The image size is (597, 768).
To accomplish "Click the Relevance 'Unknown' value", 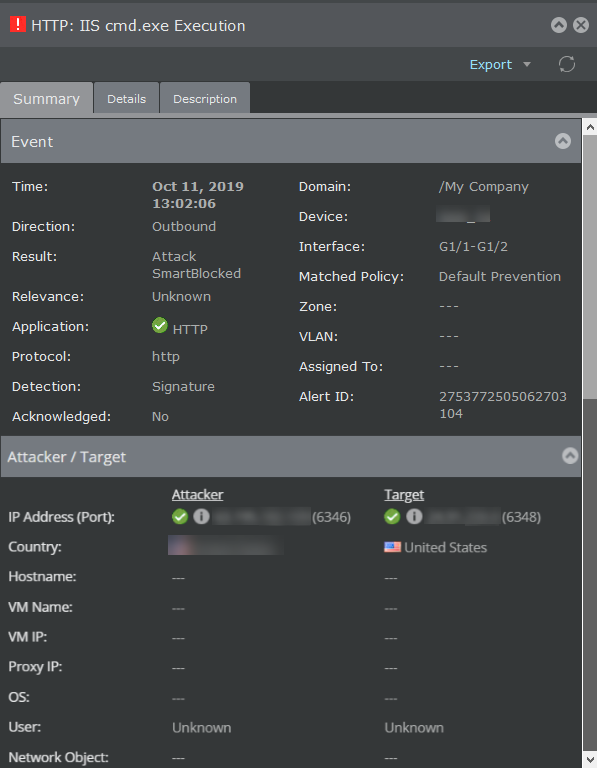I will 181,297.
